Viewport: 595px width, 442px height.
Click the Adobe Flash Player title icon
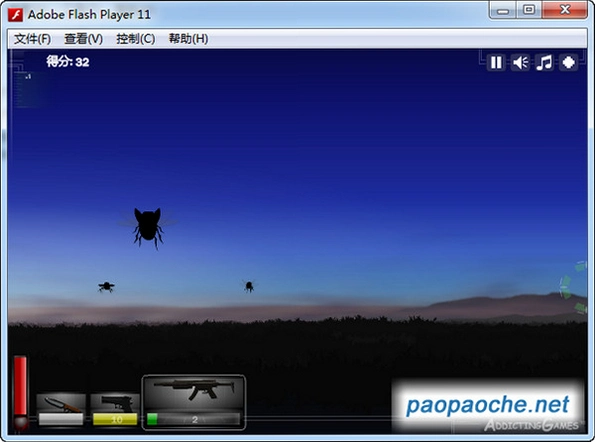point(16,15)
